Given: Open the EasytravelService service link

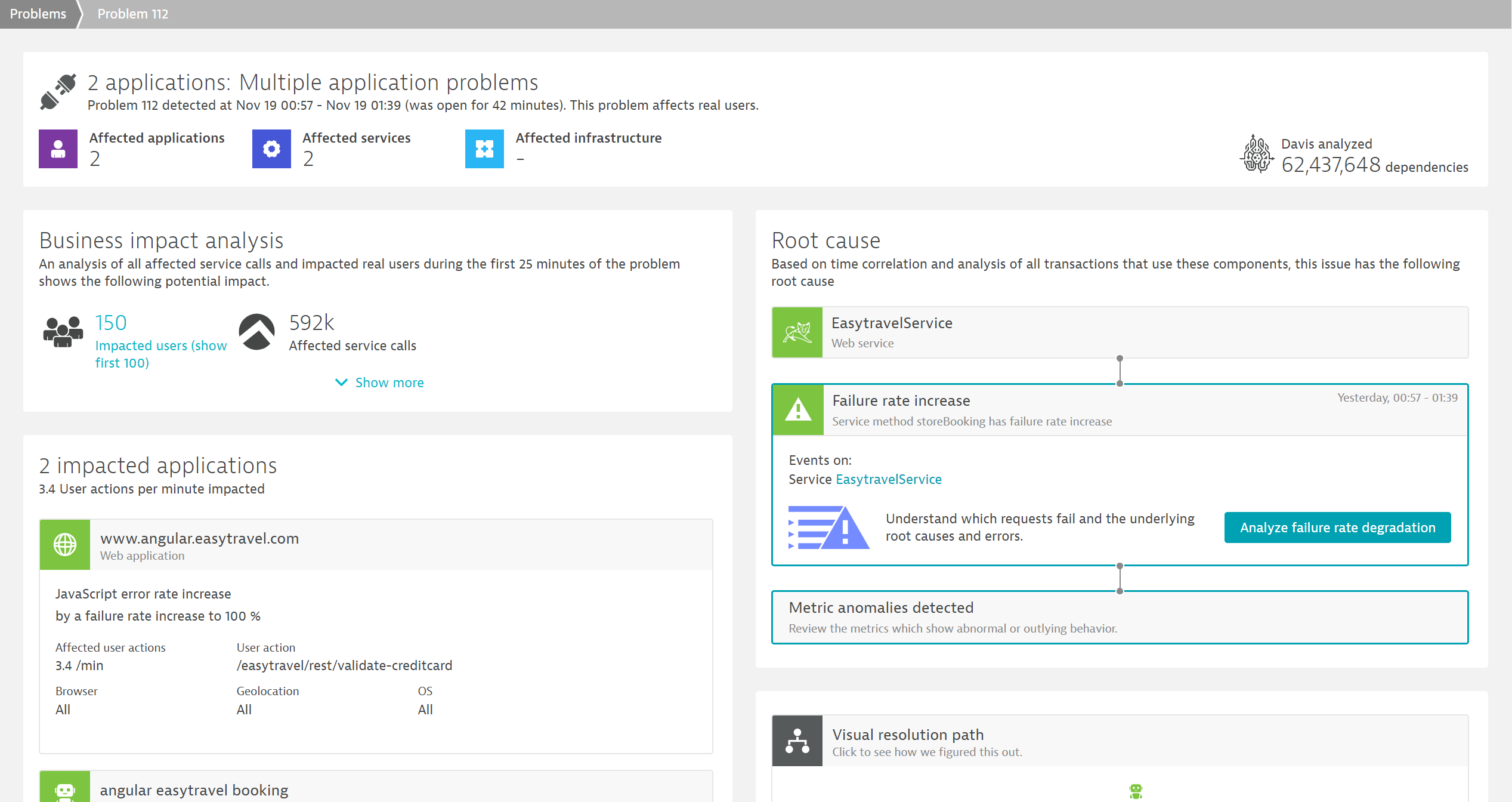Looking at the screenshot, I should click(x=889, y=479).
